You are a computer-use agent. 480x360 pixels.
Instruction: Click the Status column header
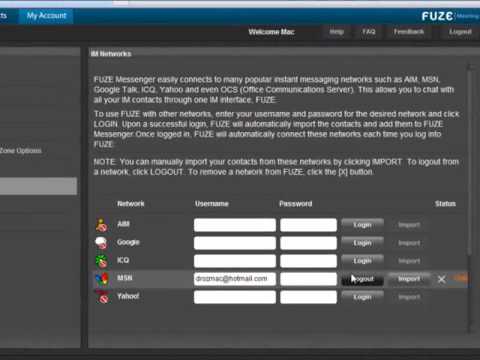(445, 204)
